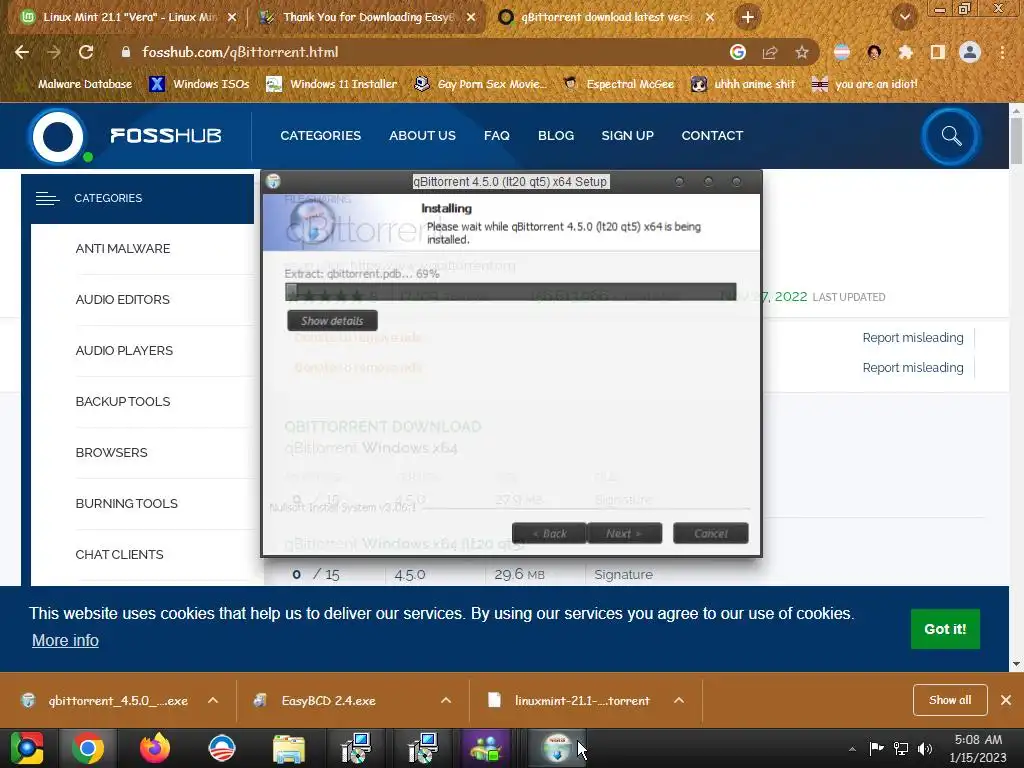The image size is (1024, 768).
Task: Open a new browser tab
Action: pos(748,17)
